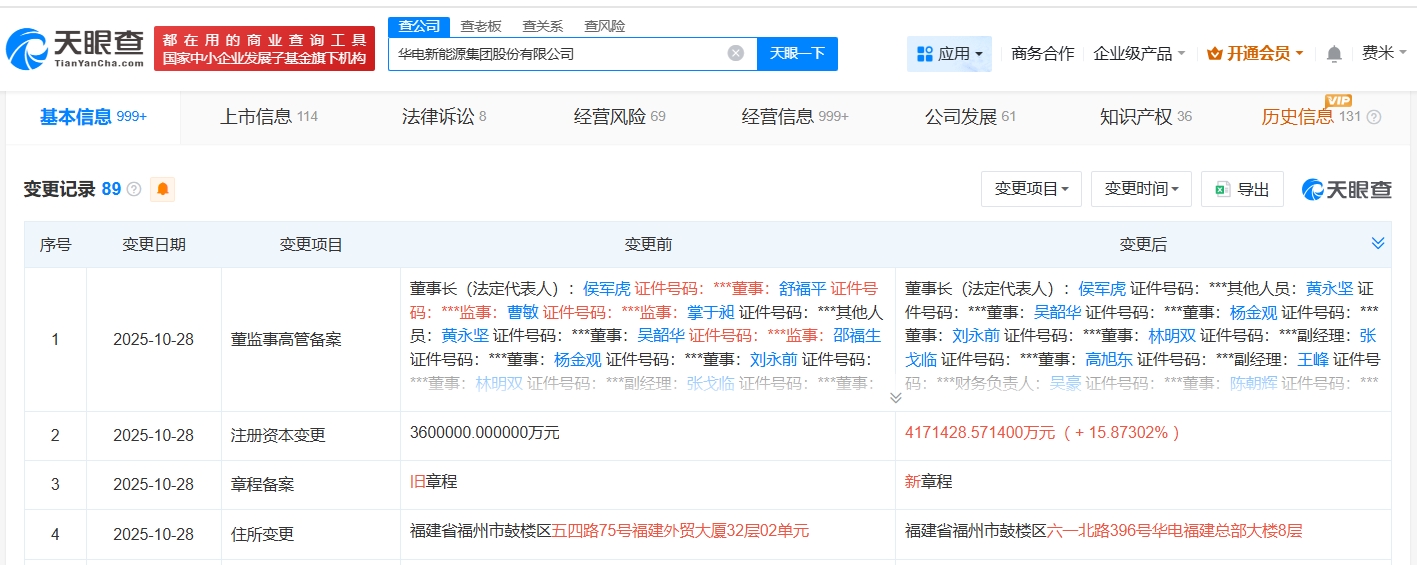
Task: Open the 开通会员 membership dropdown
Action: (1255, 54)
